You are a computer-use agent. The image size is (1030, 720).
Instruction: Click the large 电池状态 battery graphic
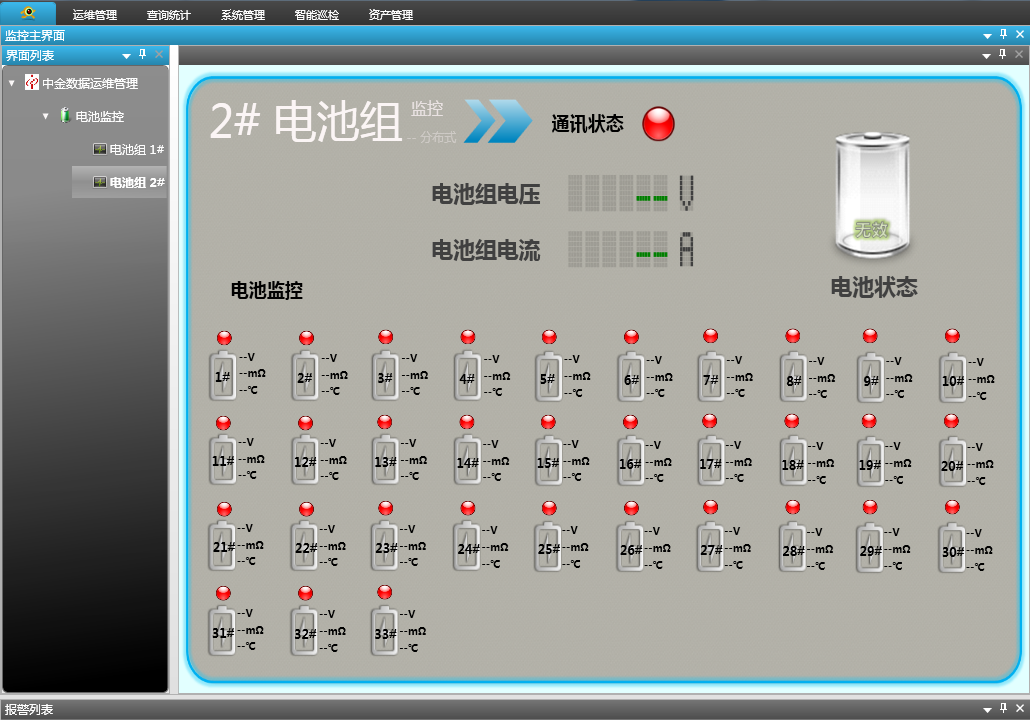pyautogui.click(x=872, y=193)
